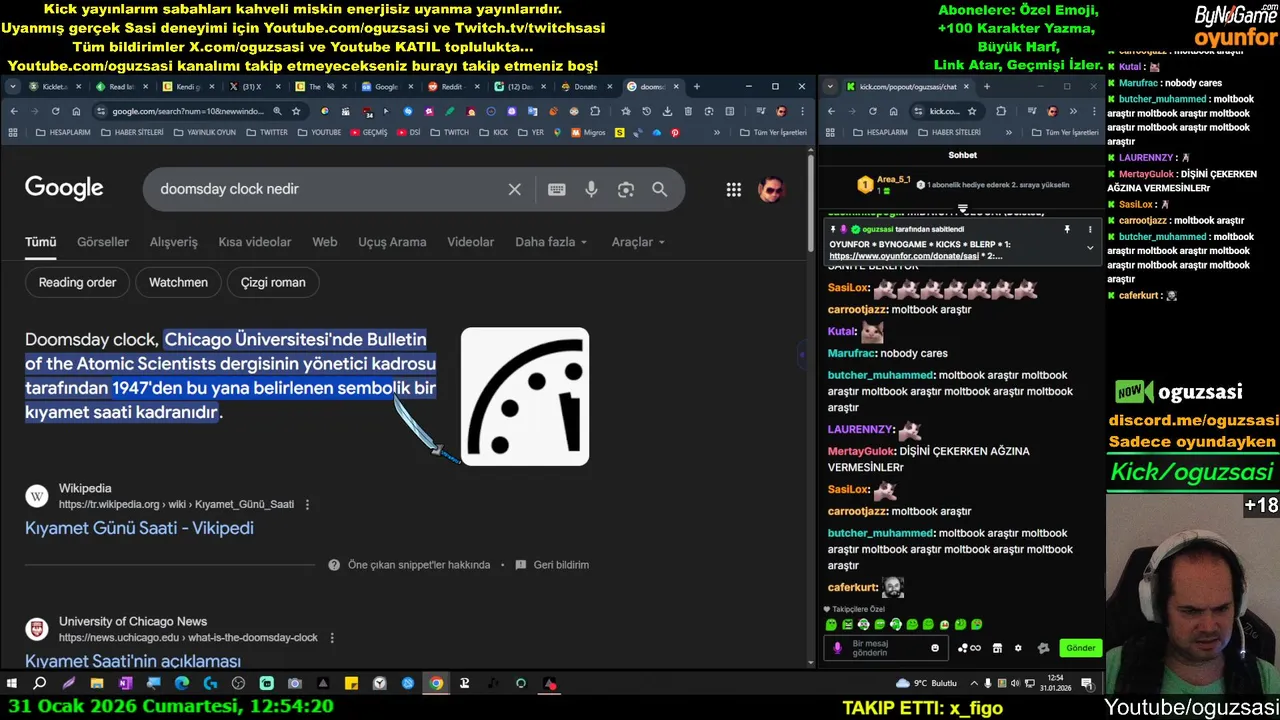The image size is (1280, 720).
Task: Click the Kicks gift icon in chat
Action: (x=1043, y=648)
